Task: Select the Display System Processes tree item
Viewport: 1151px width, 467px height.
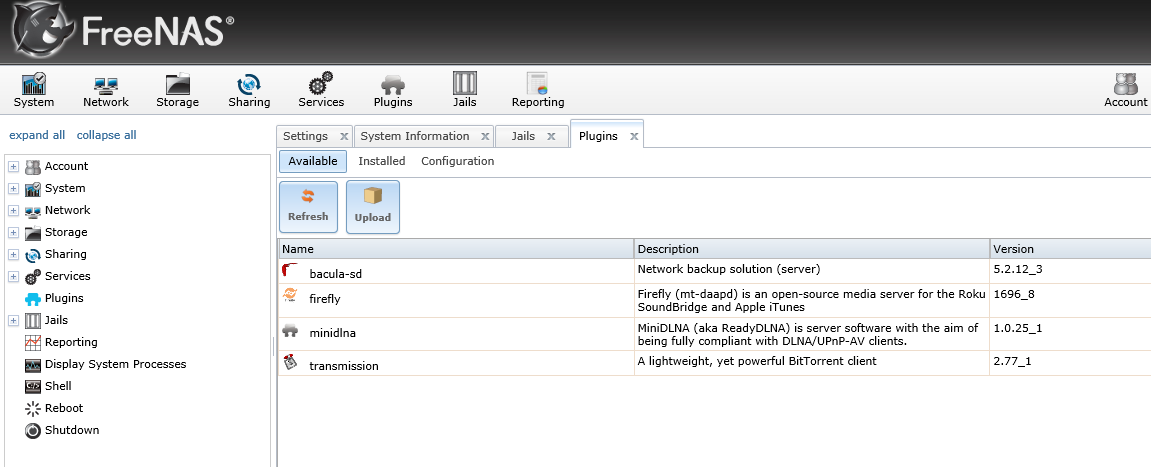Action: (115, 364)
